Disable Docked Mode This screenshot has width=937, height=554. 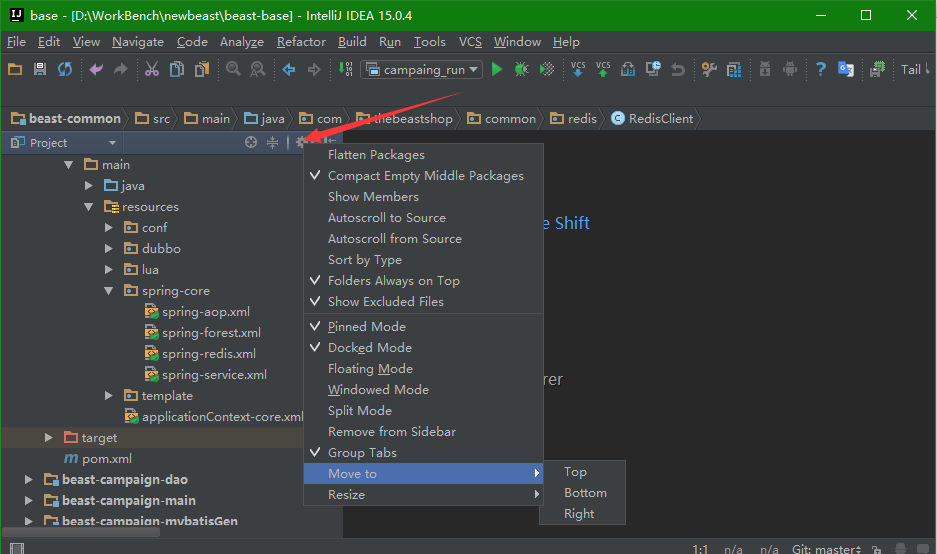(423, 348)
